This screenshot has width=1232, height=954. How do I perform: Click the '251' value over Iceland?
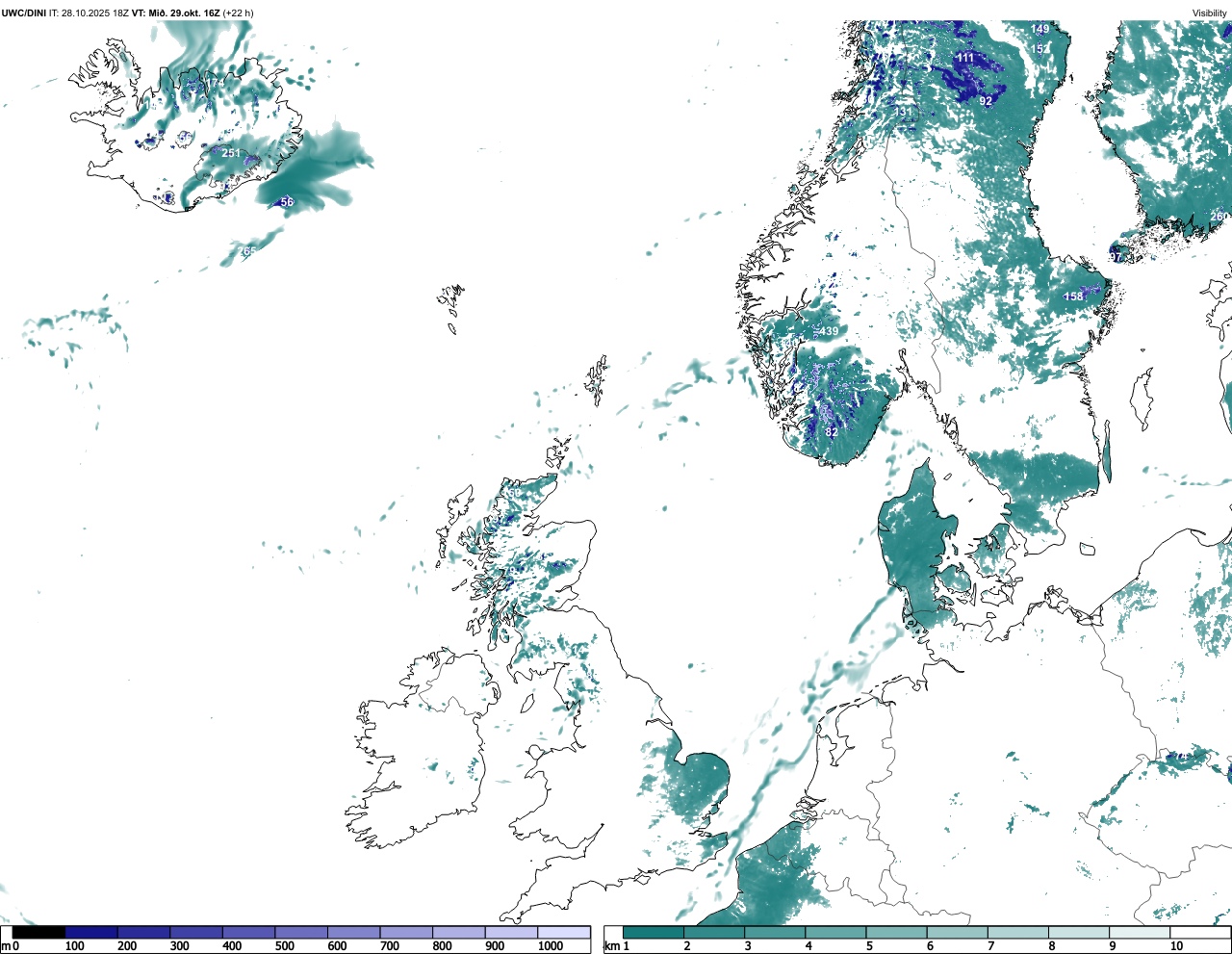pyautogui.click(x=231, y=153)
